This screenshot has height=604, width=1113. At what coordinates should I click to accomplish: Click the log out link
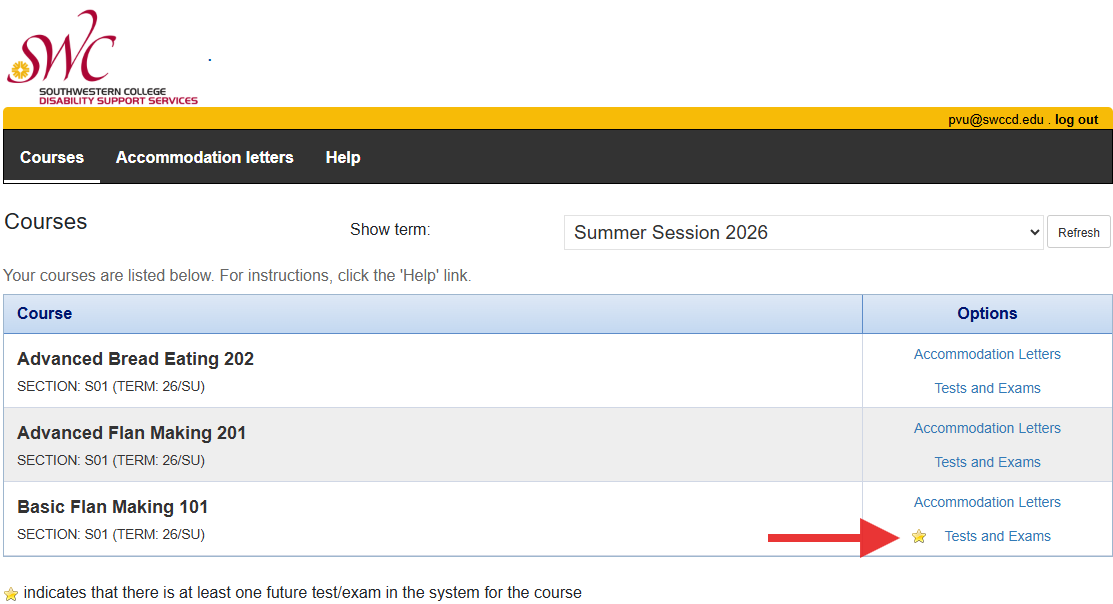[1076, 120]
